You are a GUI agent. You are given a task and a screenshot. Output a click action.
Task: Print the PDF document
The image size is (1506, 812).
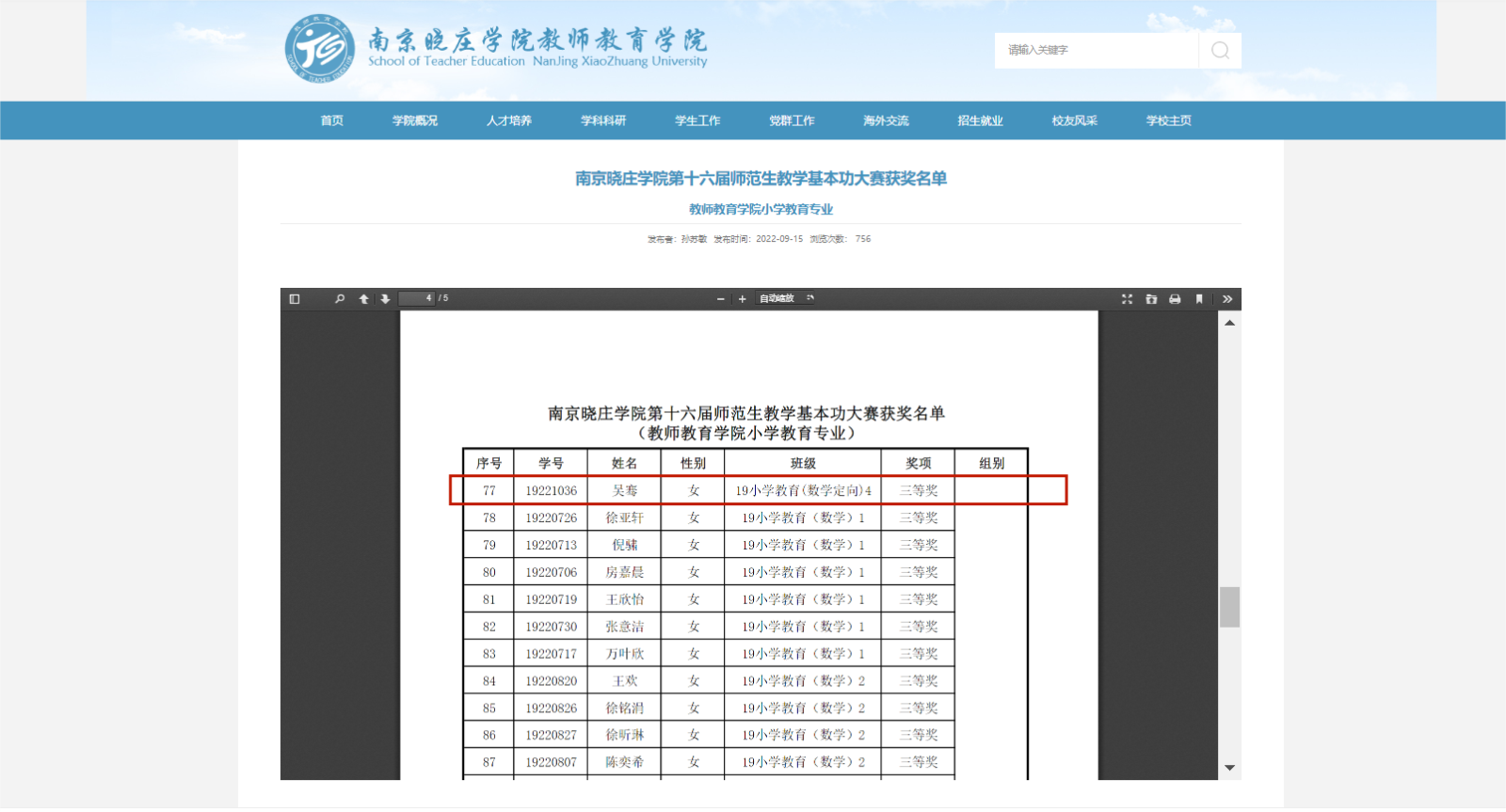pos(1175,299)
